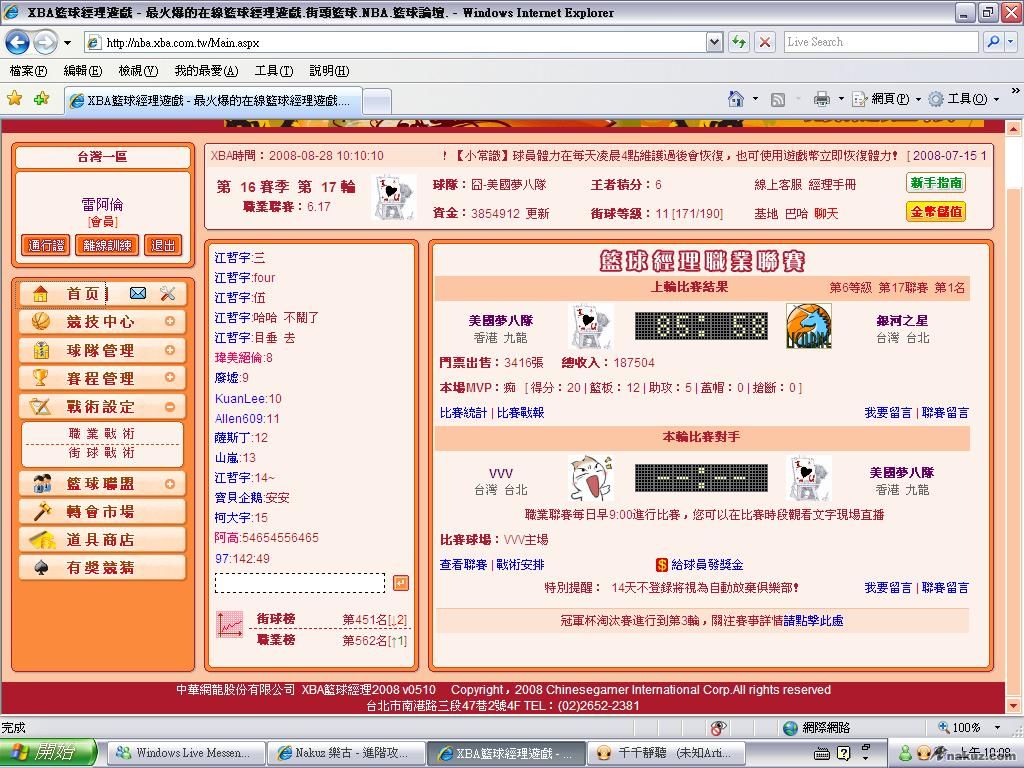The height and width of the screenshot is (768, 1024).
Task: Click the chat message input box
Action: click(300, 583)
